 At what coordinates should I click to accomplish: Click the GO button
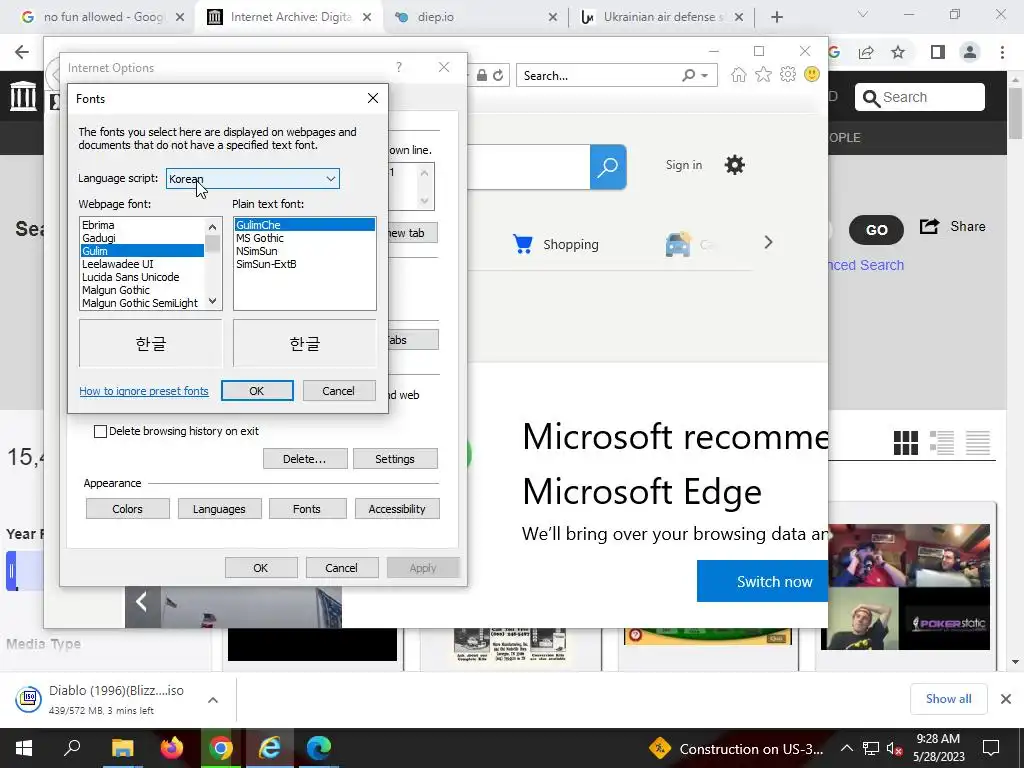tap(876, 229)
